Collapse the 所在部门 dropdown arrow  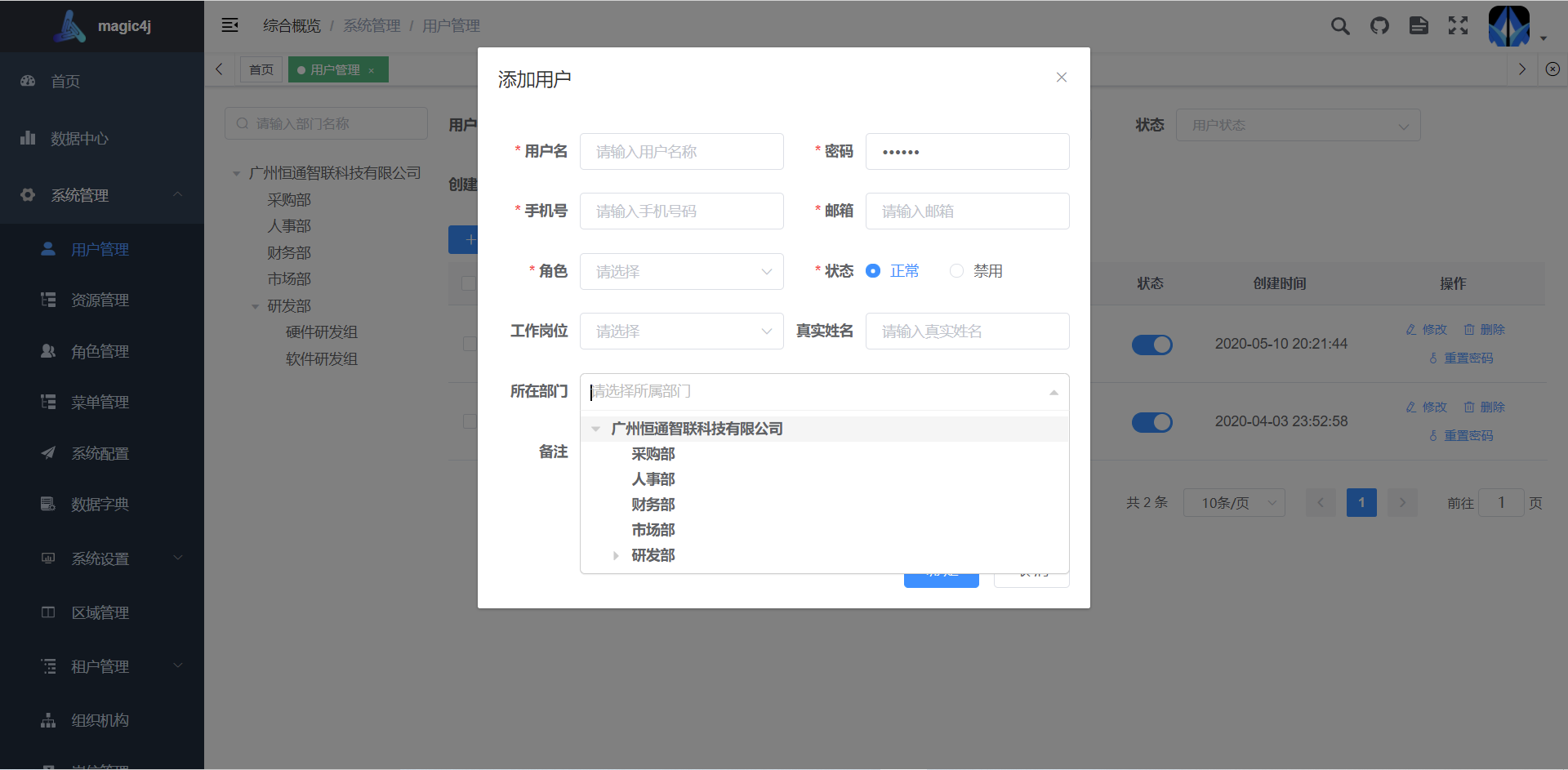tap(1053, 393)
